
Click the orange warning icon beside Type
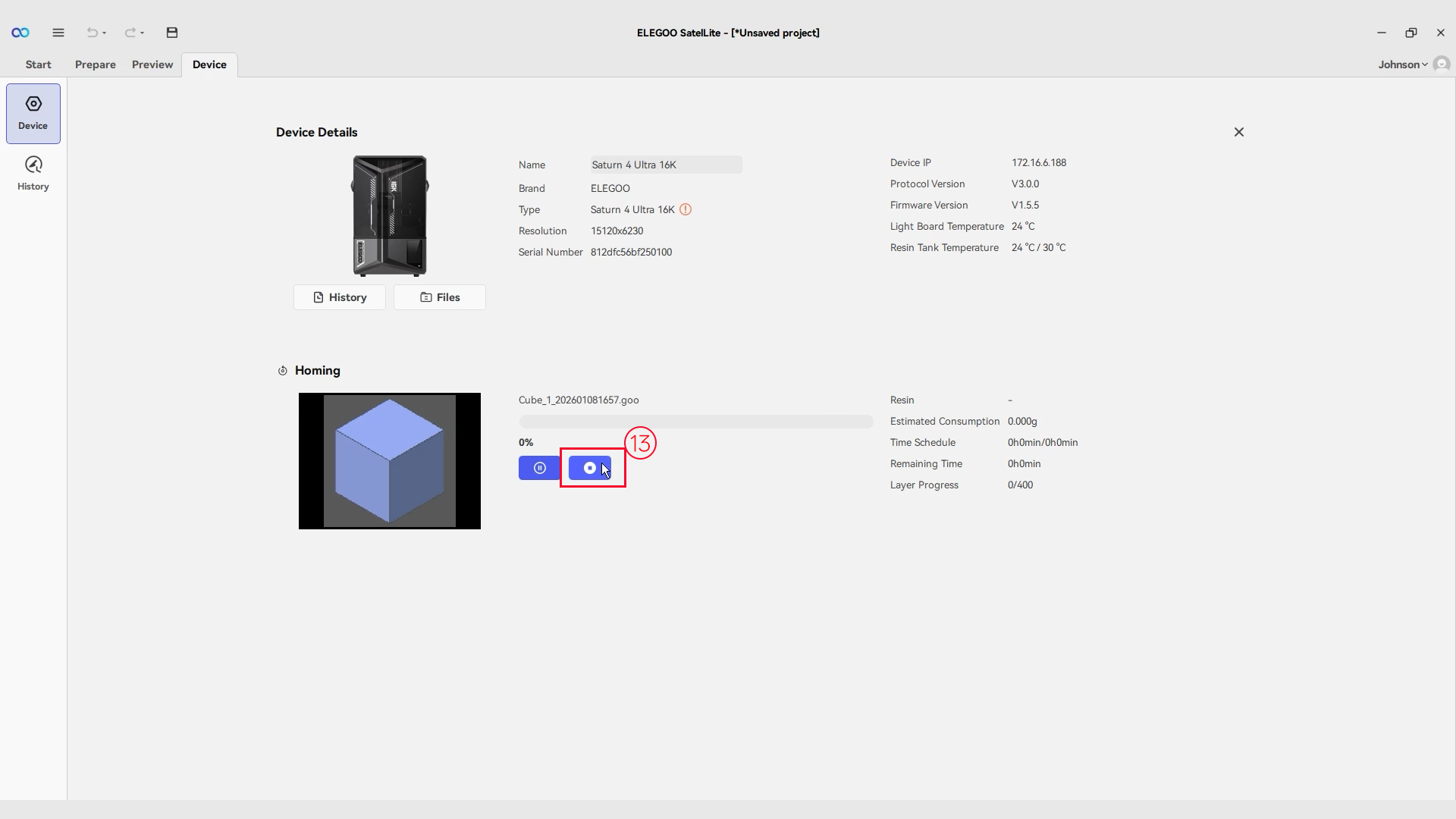pos(686,209)
